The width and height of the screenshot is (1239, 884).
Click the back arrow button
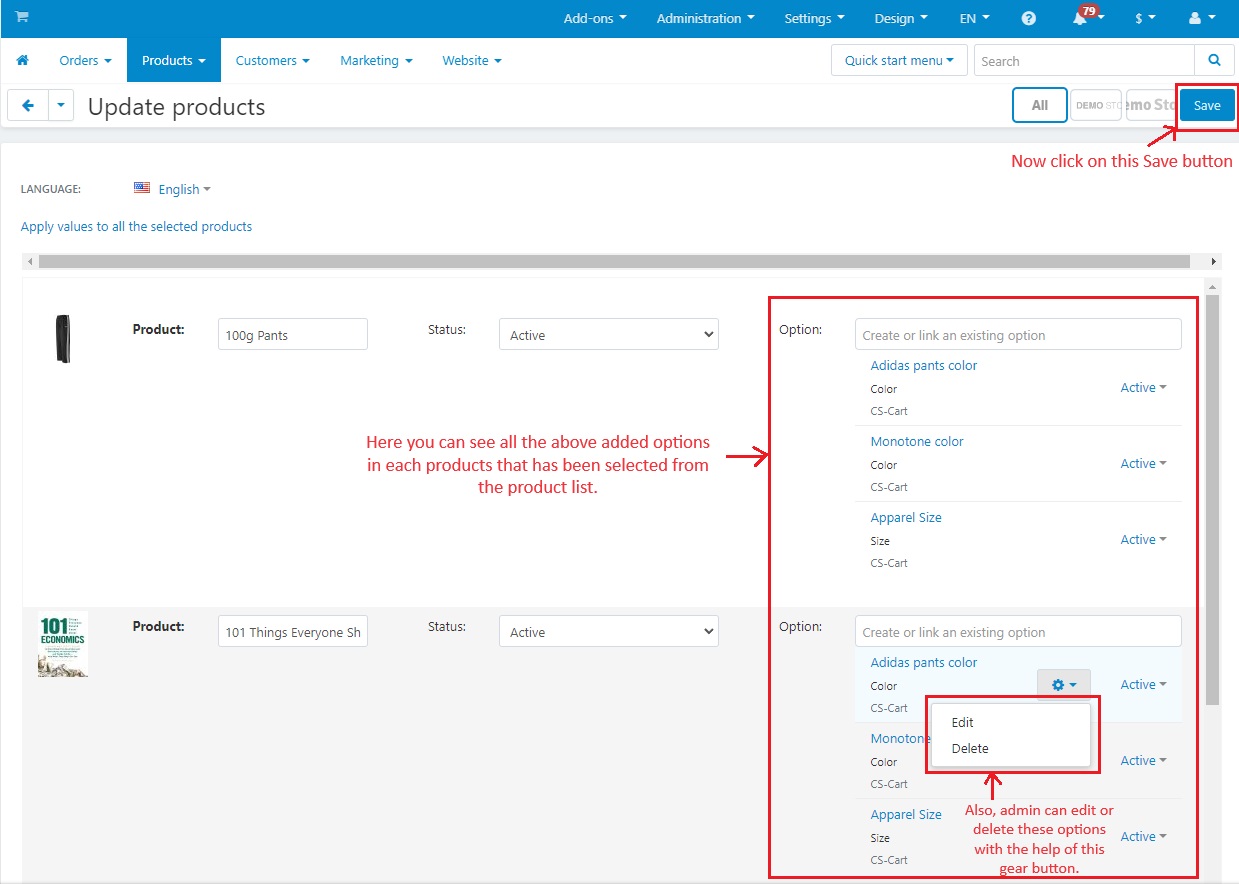coord(28,105)
